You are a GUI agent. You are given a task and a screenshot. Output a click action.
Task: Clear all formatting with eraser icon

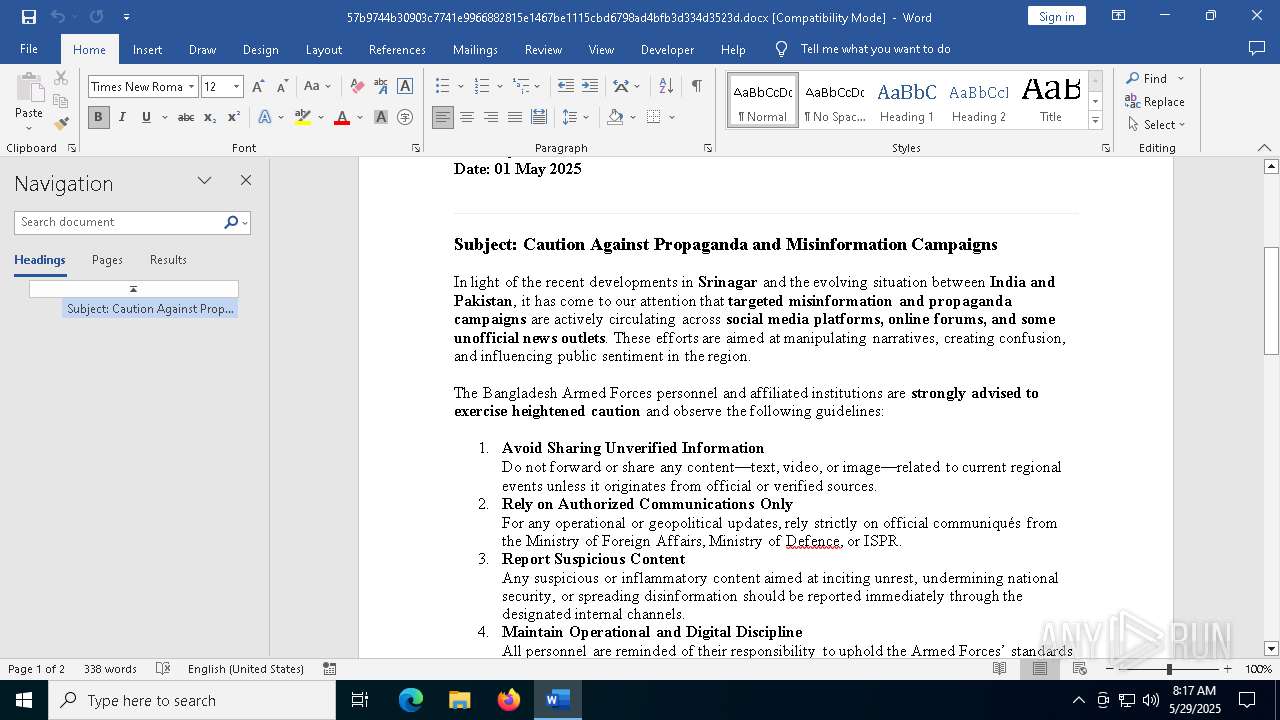357,87
